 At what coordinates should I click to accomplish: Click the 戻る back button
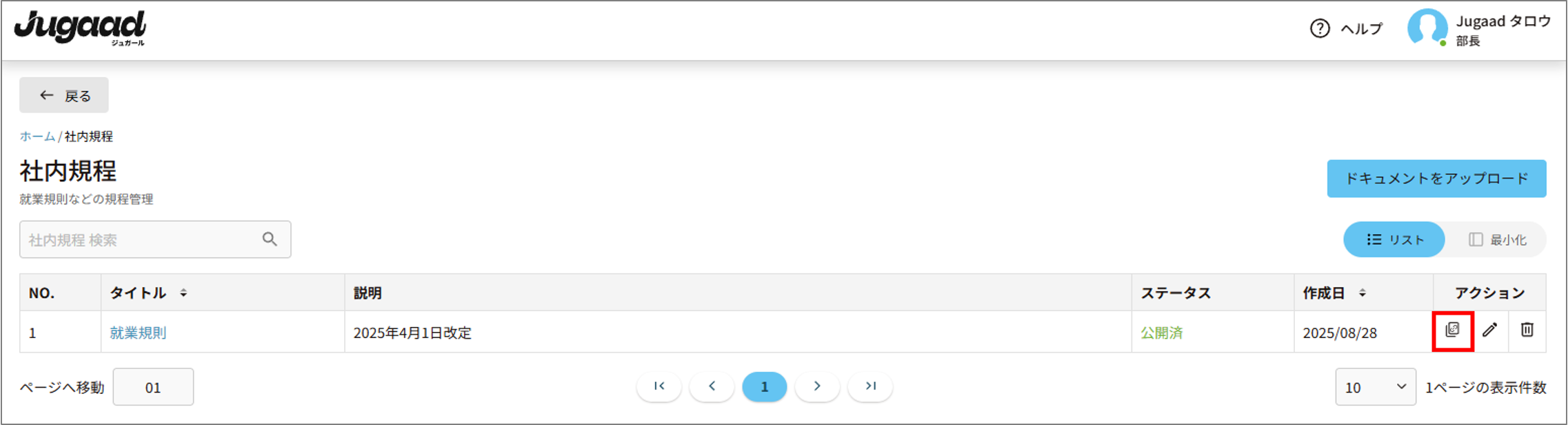pos(64,95)
